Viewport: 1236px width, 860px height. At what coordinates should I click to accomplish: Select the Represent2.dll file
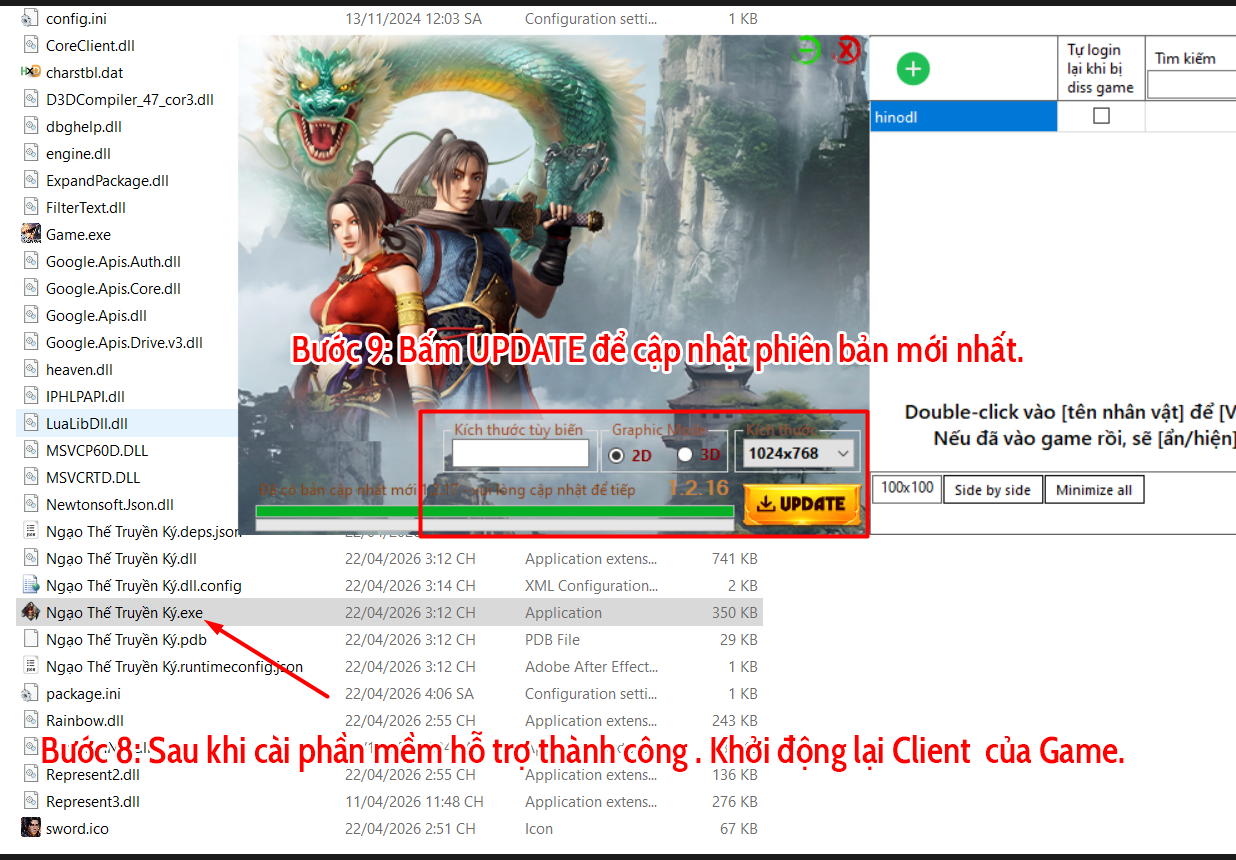pyautogui.click(x=93, y=775)
